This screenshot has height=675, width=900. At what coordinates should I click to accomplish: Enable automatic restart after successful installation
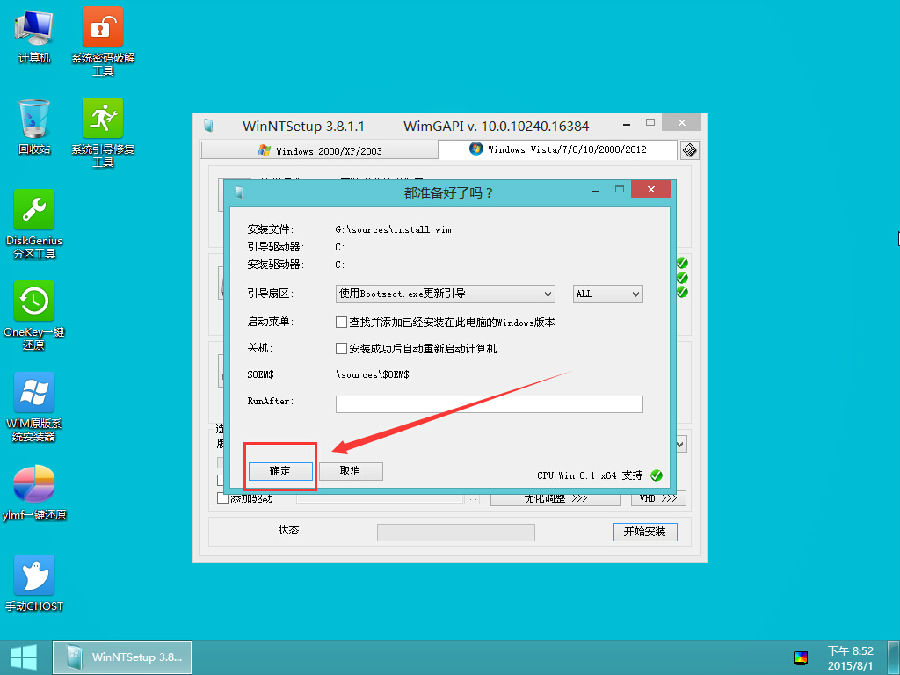click(x=340, y=348)
